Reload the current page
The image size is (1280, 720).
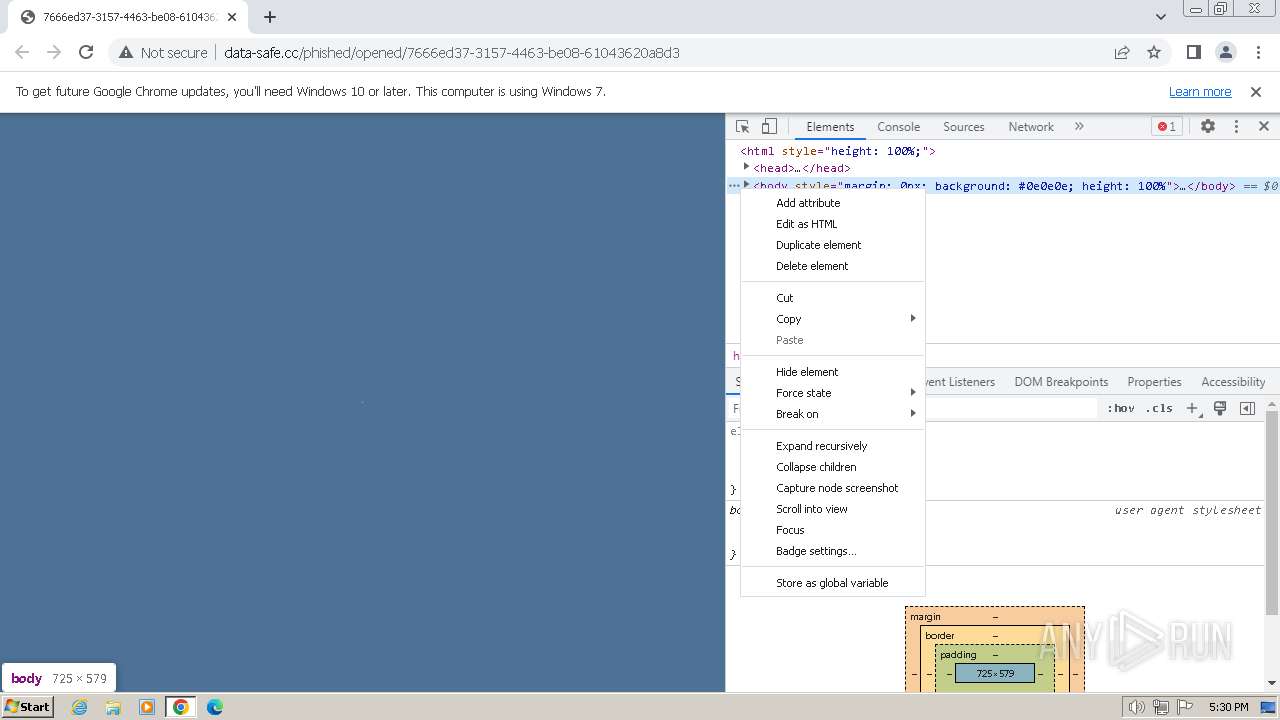(86, 52)
